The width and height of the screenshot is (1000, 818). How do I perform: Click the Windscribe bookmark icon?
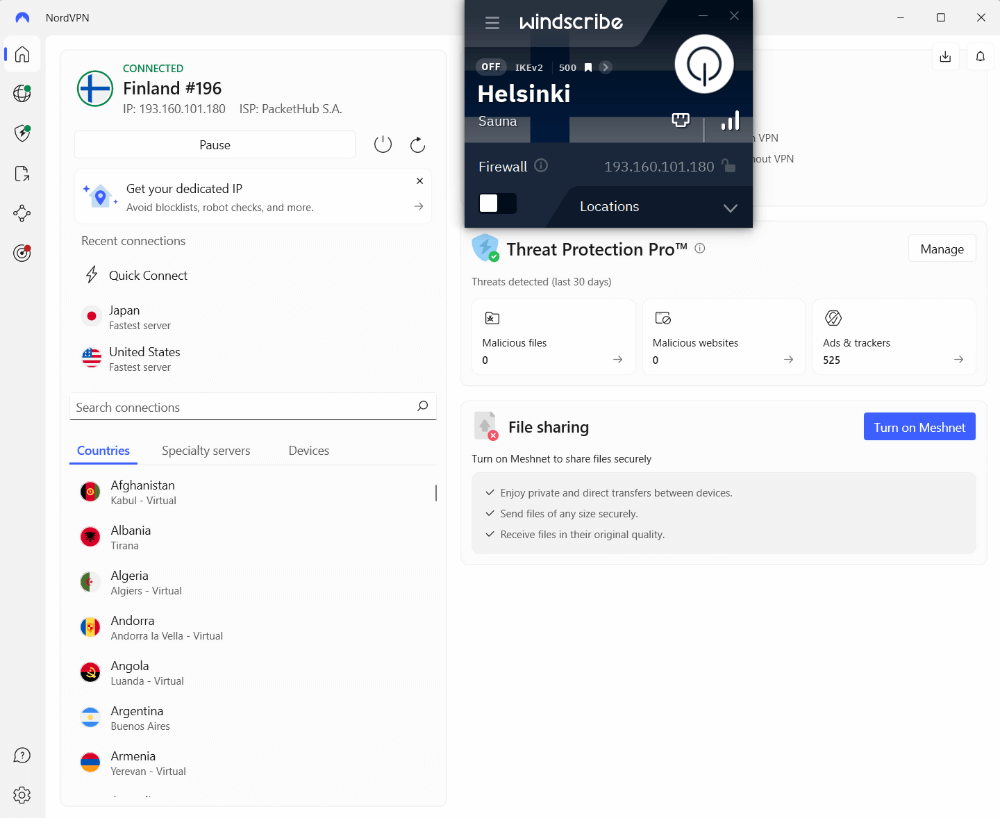tap(588, 68)
